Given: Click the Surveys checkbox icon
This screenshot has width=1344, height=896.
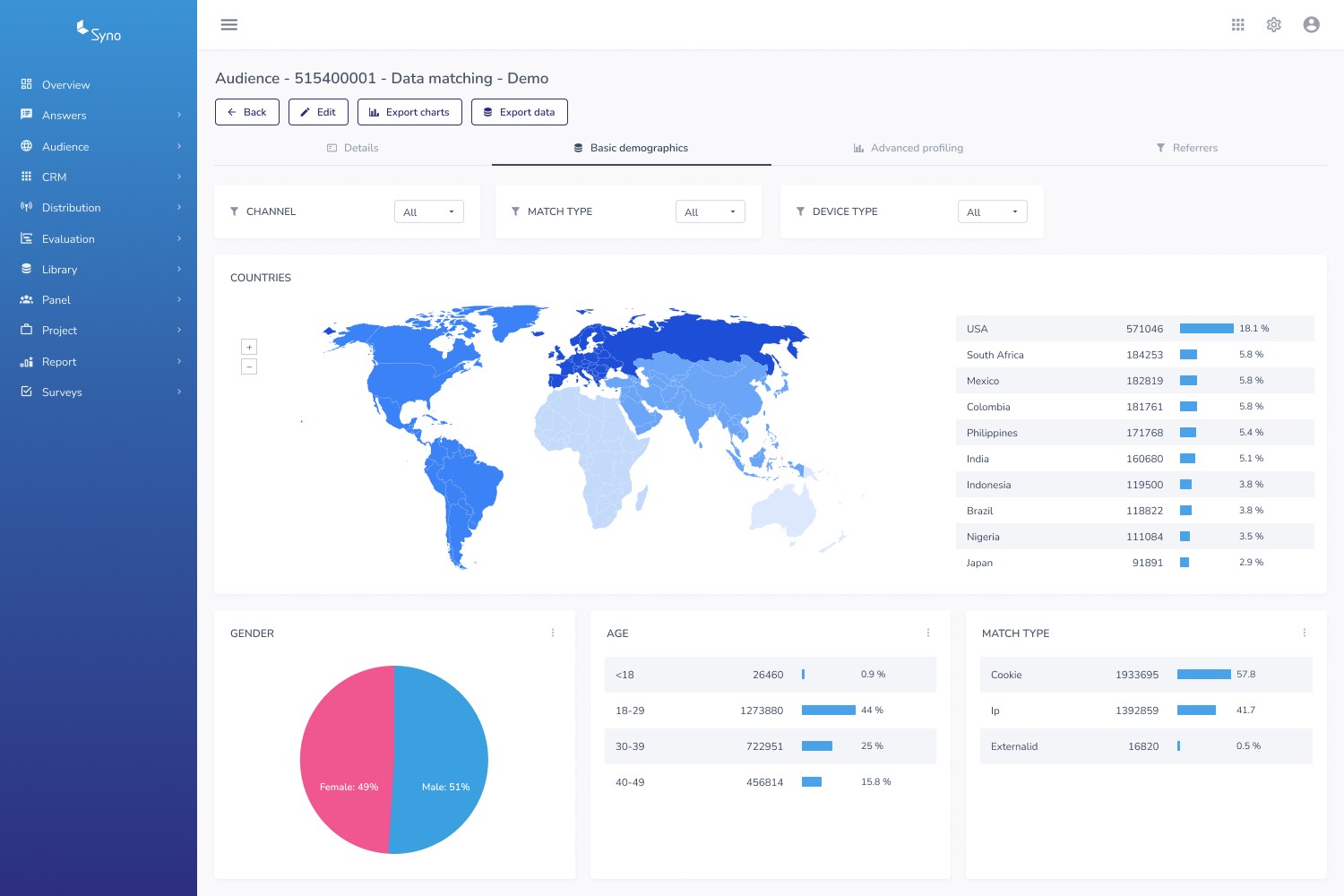Looking at the screenshot, I should pos(26,392).
